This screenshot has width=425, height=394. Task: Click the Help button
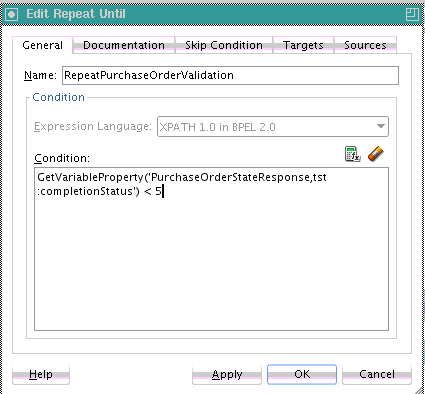(41, 374)
